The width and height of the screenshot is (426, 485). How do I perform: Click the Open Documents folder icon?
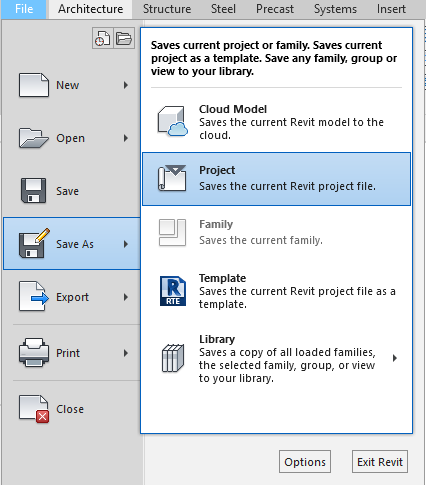(124, 38)
